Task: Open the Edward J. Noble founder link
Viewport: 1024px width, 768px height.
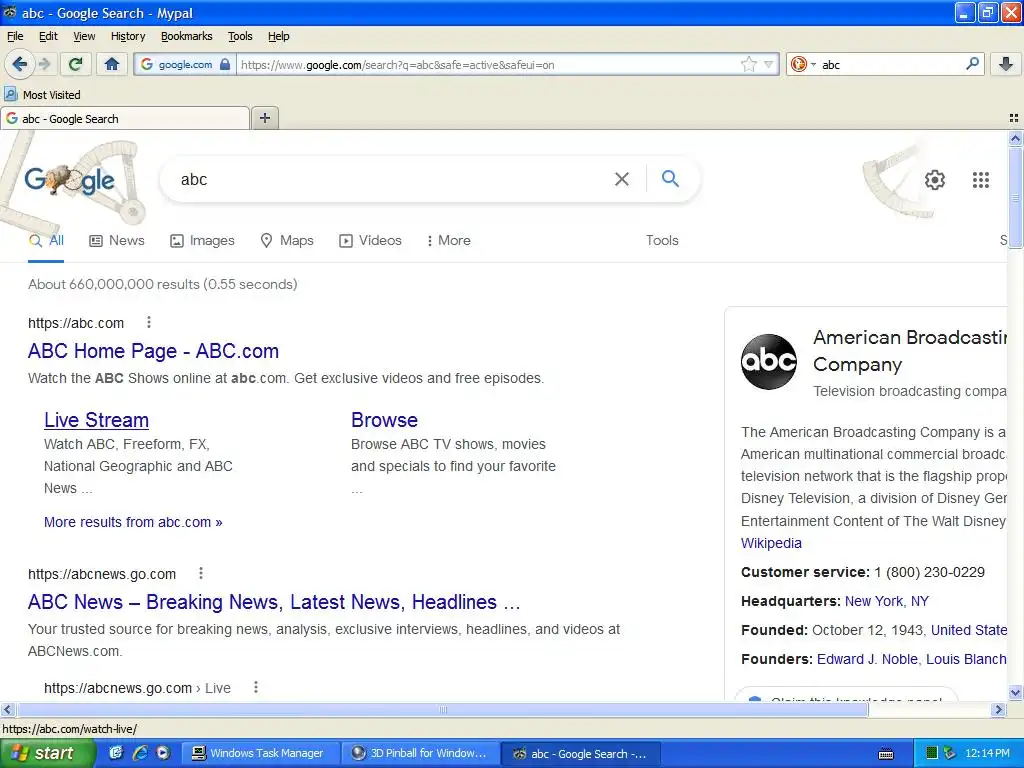Action: 867,659
